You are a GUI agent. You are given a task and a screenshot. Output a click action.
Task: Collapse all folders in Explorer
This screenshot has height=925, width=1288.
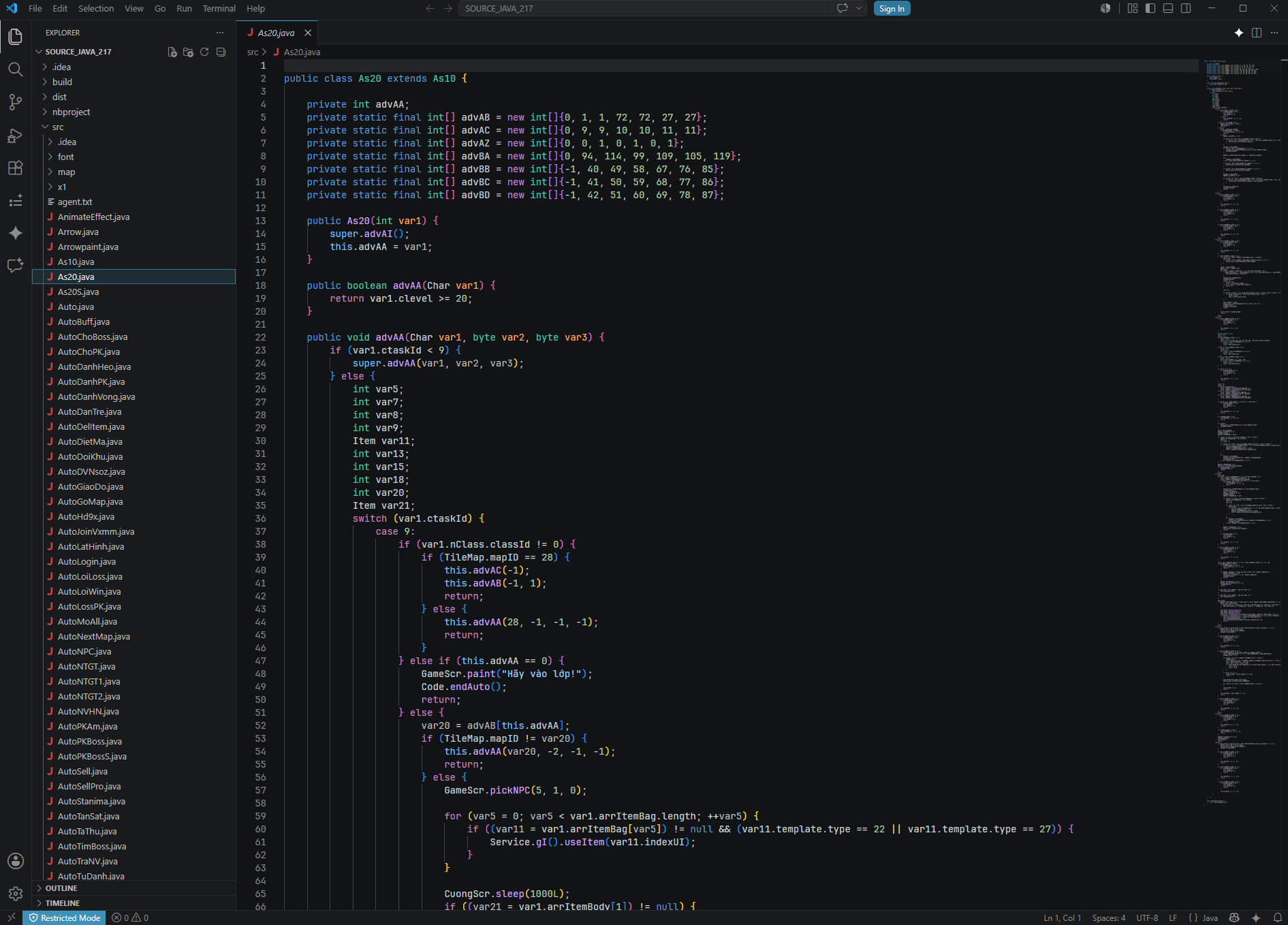coord(221,52)
